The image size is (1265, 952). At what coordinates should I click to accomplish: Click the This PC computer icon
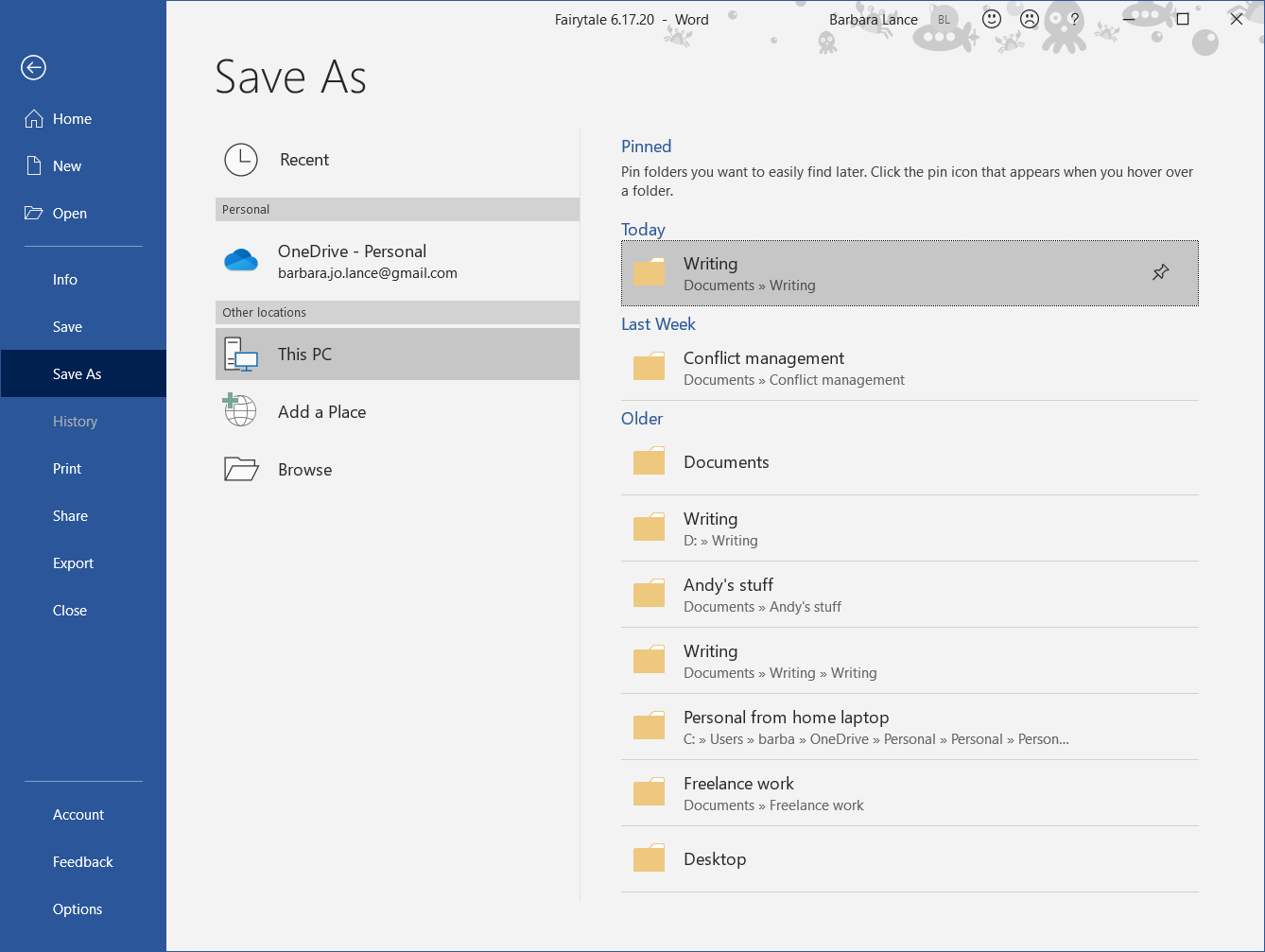(x=241, y=355)
